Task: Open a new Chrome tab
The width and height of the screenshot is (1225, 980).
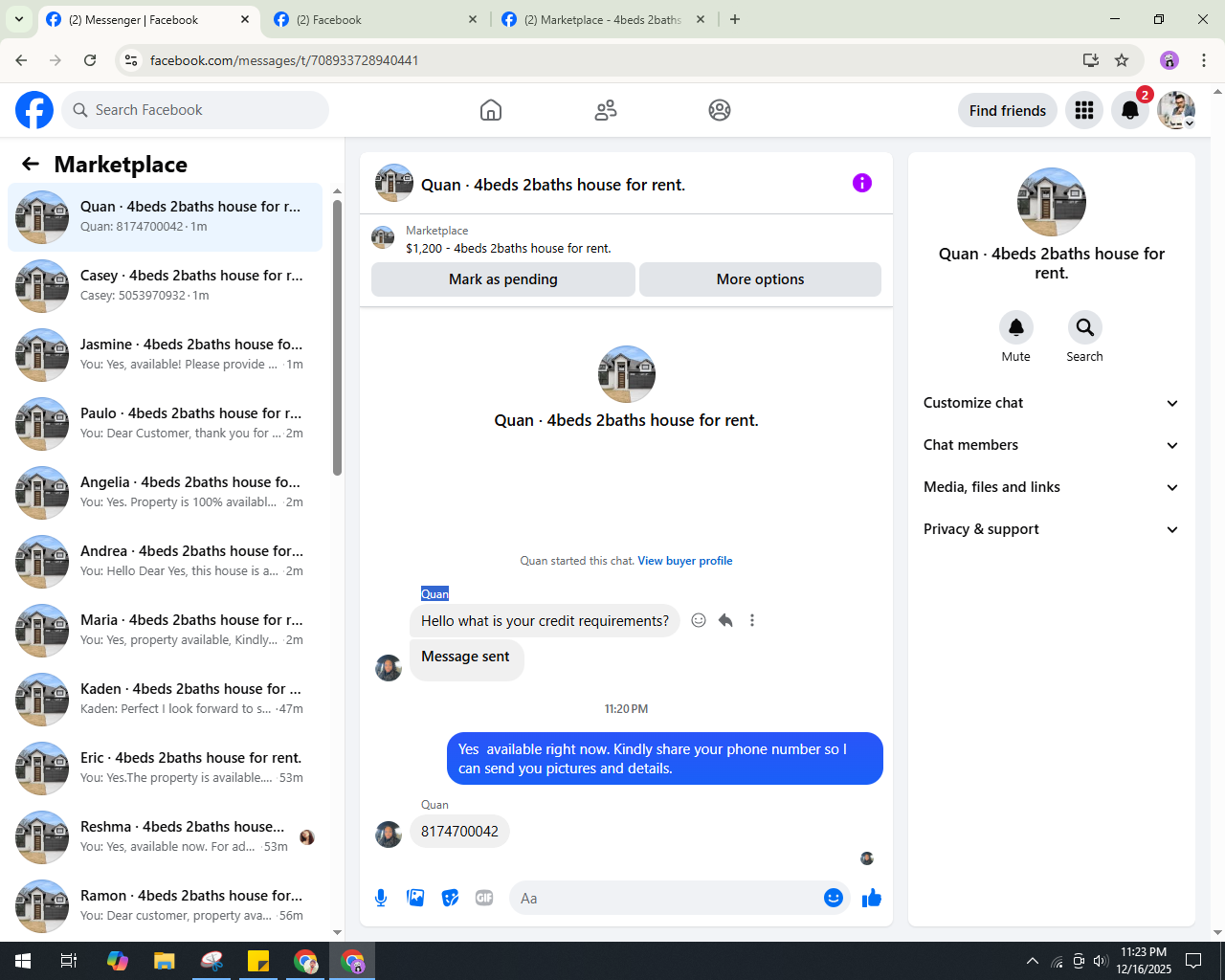Action: tap(735, 19)
